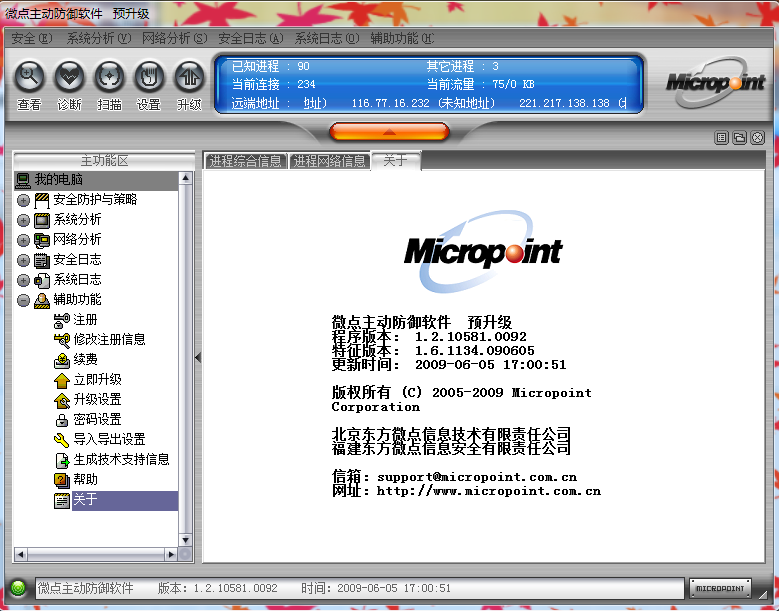Click the sidebar scroll up arrow
Image resolution: width=779 pixels, height=611 pixels.
(x=185, y=178)
